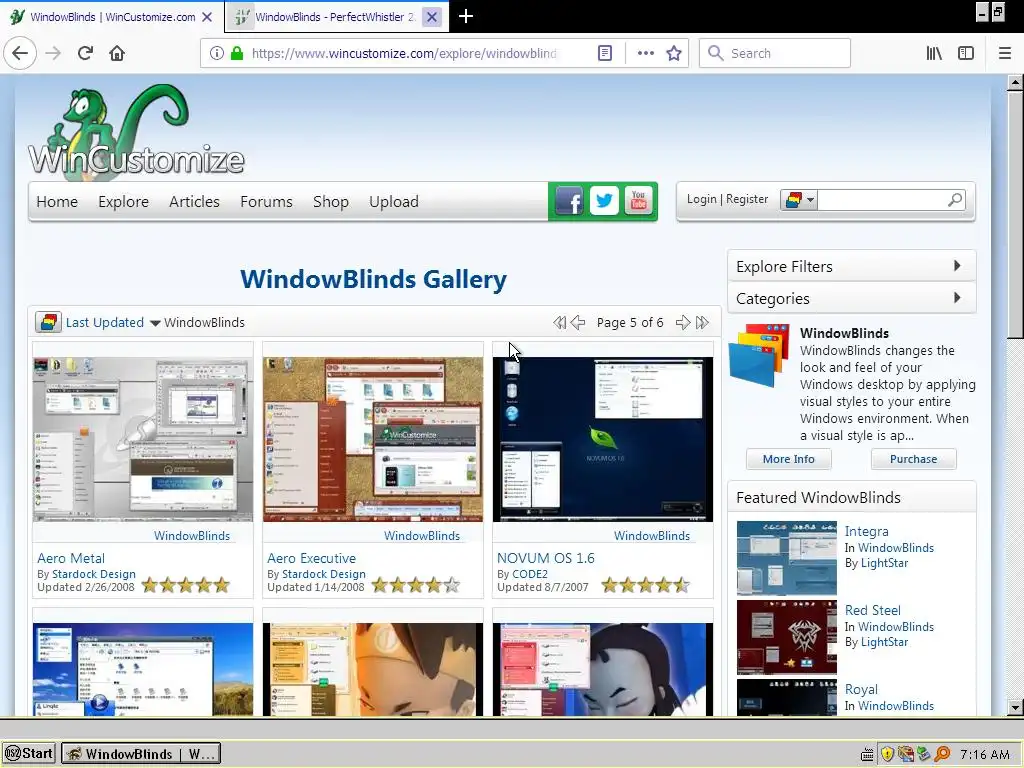
Task: Open Stardock Design author under Aero Metal
Action: tap(93, 574)
